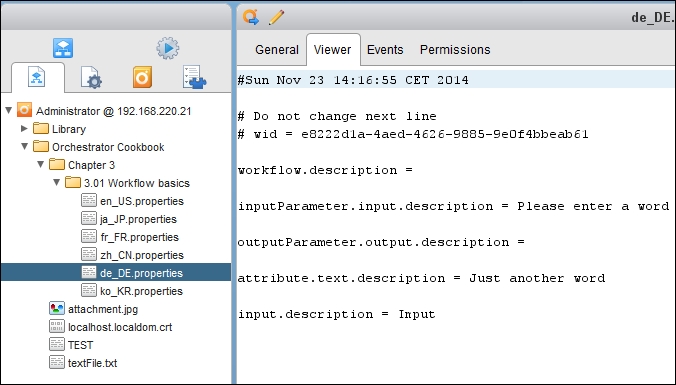This screenshot has width=676, height=385.
Task: Switch to the Events tab
Action: [x=385, y=50]
